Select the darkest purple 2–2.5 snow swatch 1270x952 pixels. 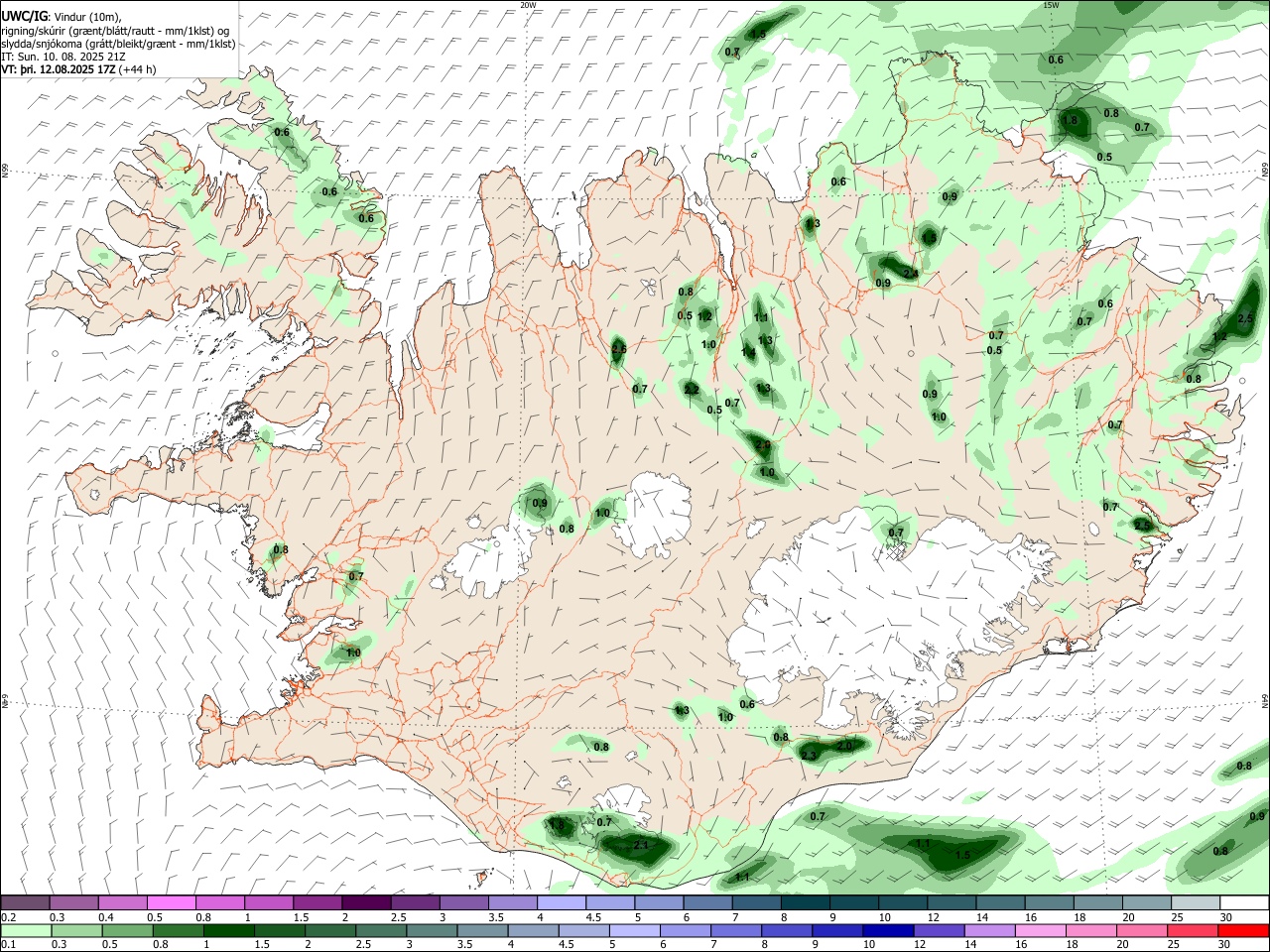(x=365, y=902)
